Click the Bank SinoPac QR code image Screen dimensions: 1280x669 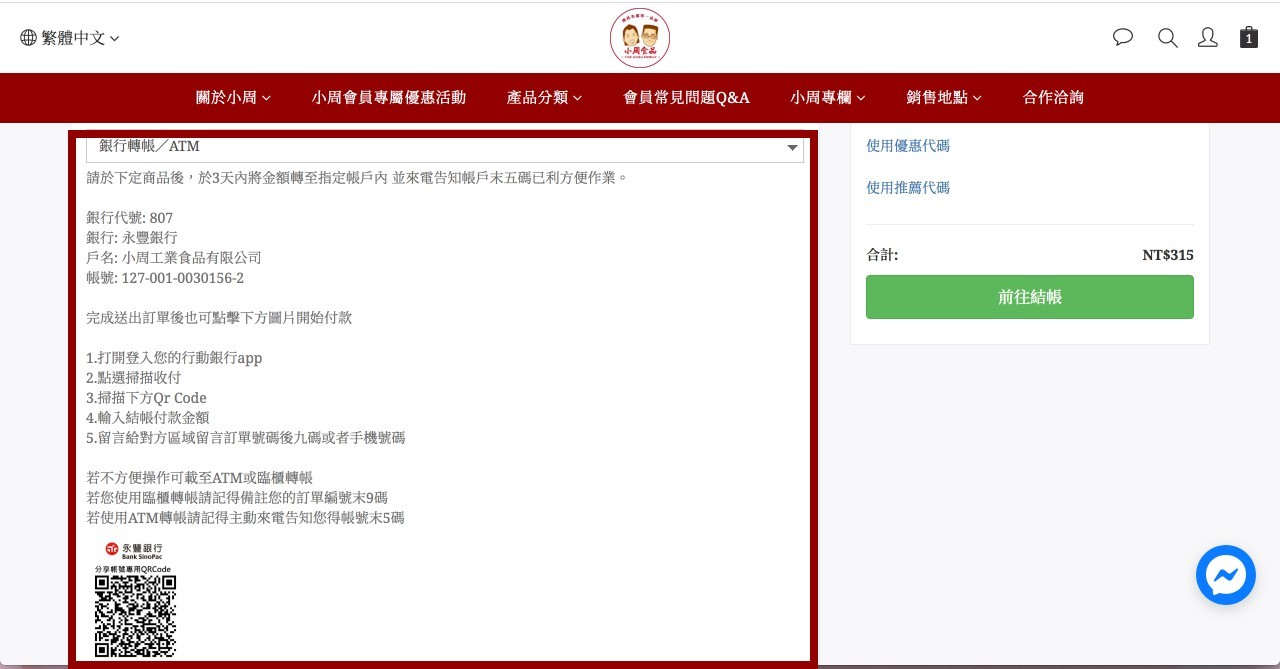[135, 600]
